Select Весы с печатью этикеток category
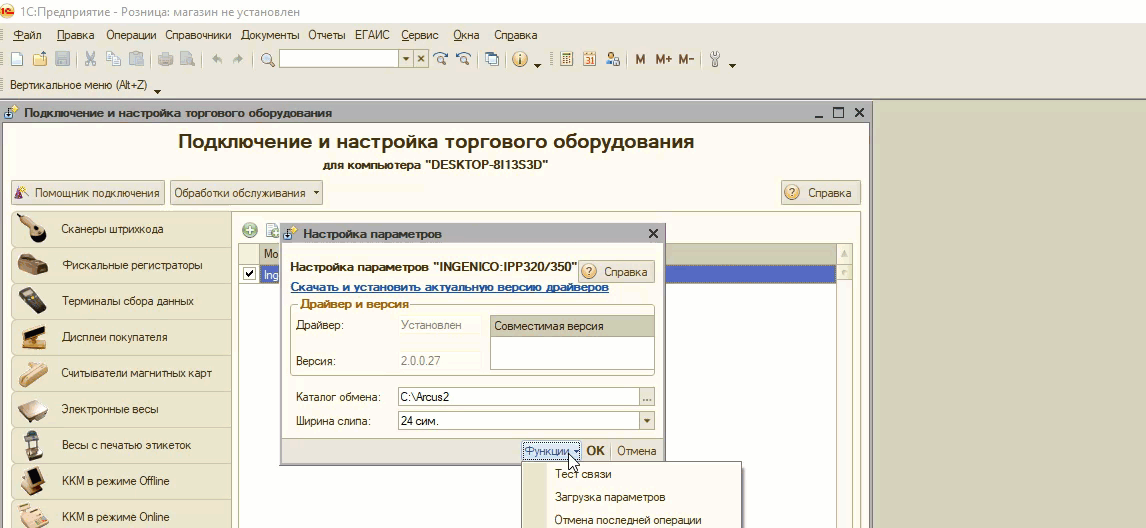Screen dimensions: 1146x528 click(121, 445)
